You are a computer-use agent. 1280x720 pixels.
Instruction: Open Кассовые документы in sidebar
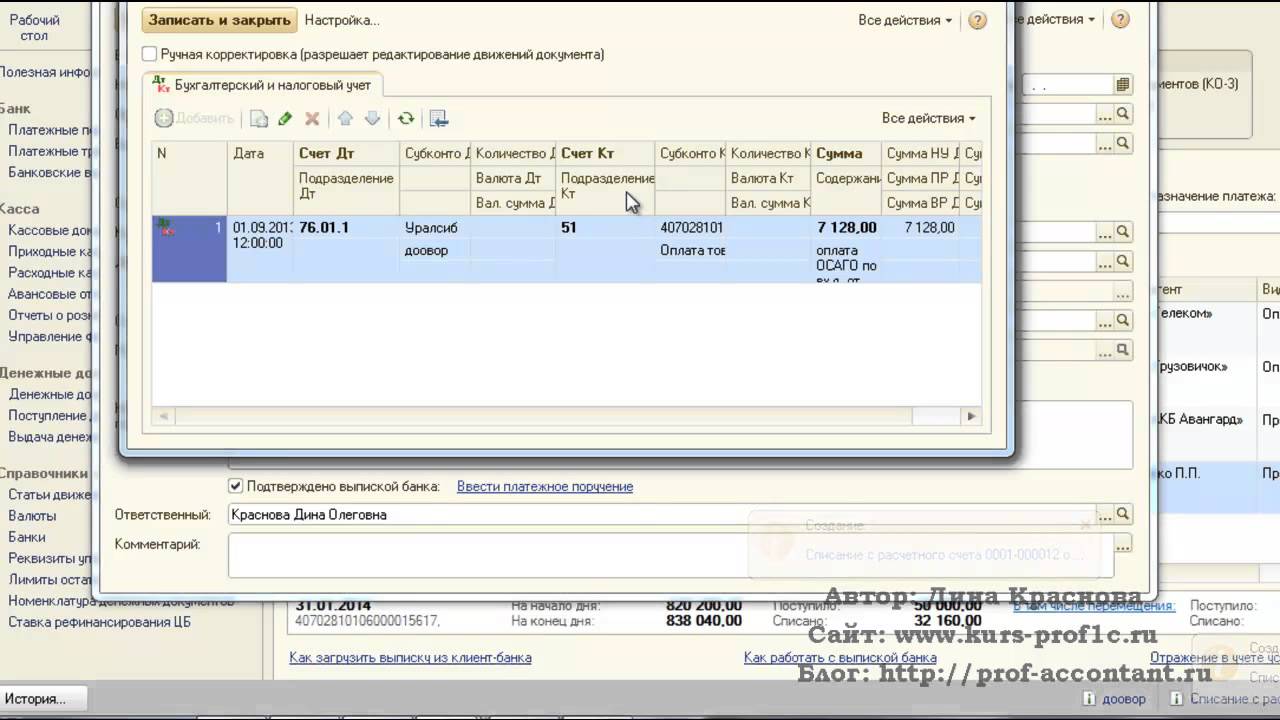51,230
